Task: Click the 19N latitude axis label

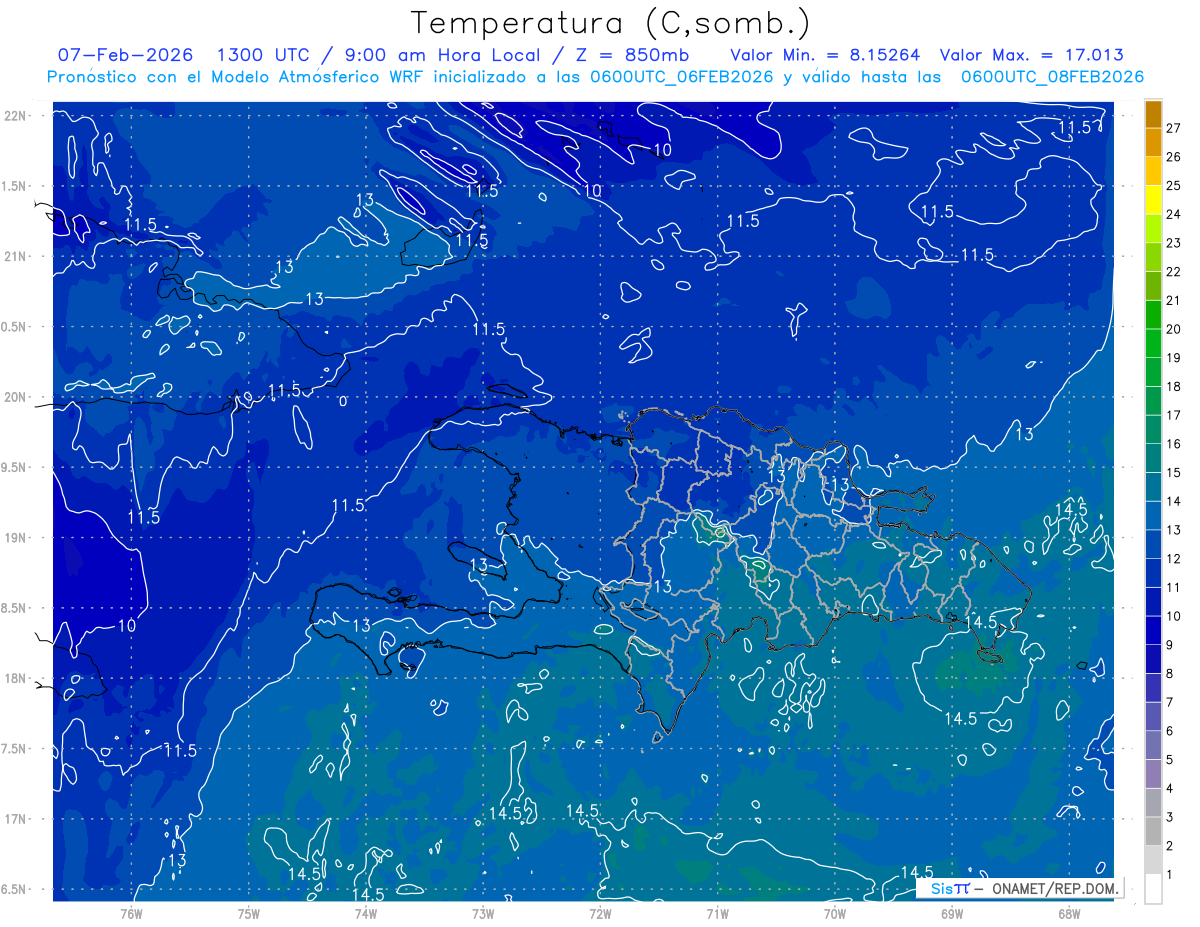Action: point(15,538)
